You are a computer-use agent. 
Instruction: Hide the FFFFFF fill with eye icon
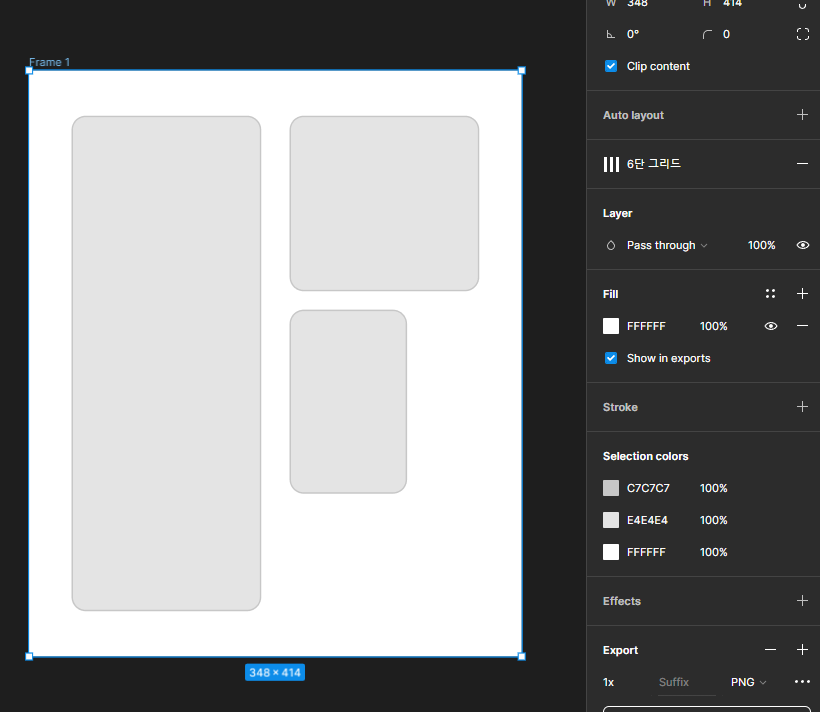[771, 326]
